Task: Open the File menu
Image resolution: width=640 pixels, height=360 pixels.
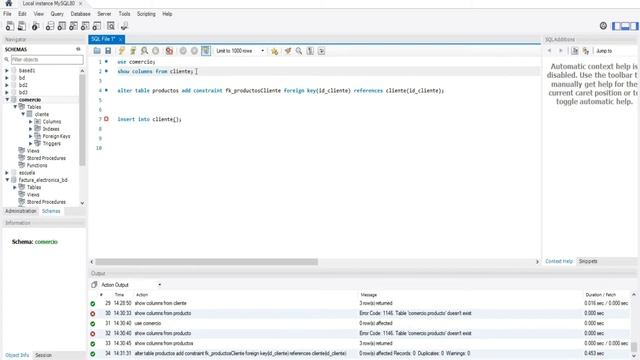Action: [x=7, y=13]
